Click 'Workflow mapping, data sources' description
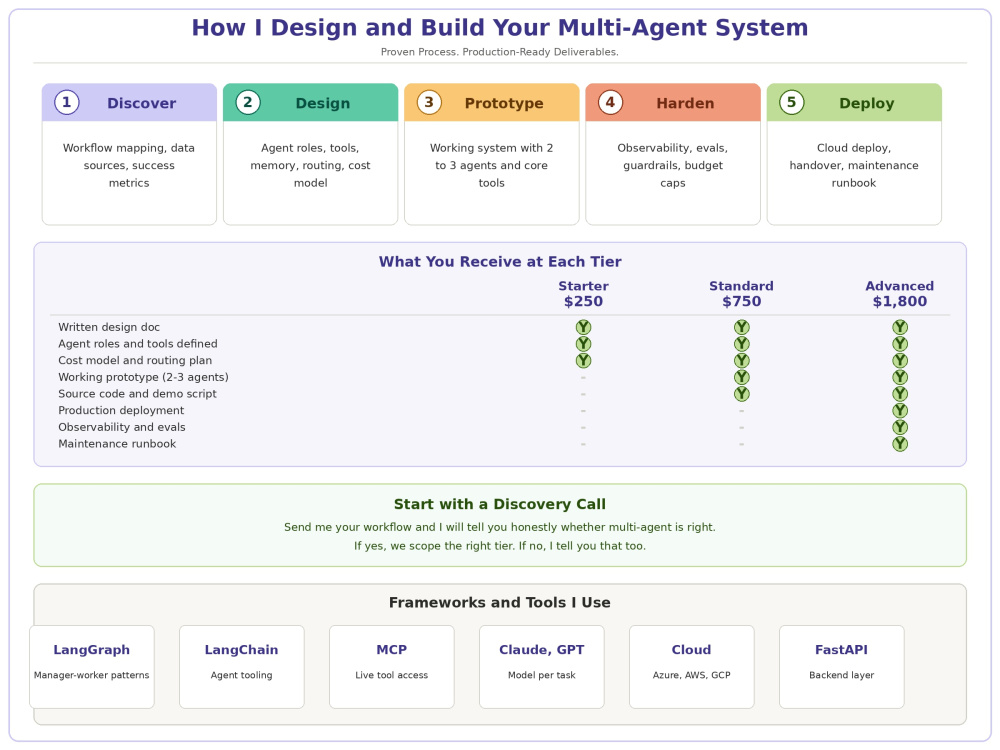1000x750 pixels. (129, 165)
